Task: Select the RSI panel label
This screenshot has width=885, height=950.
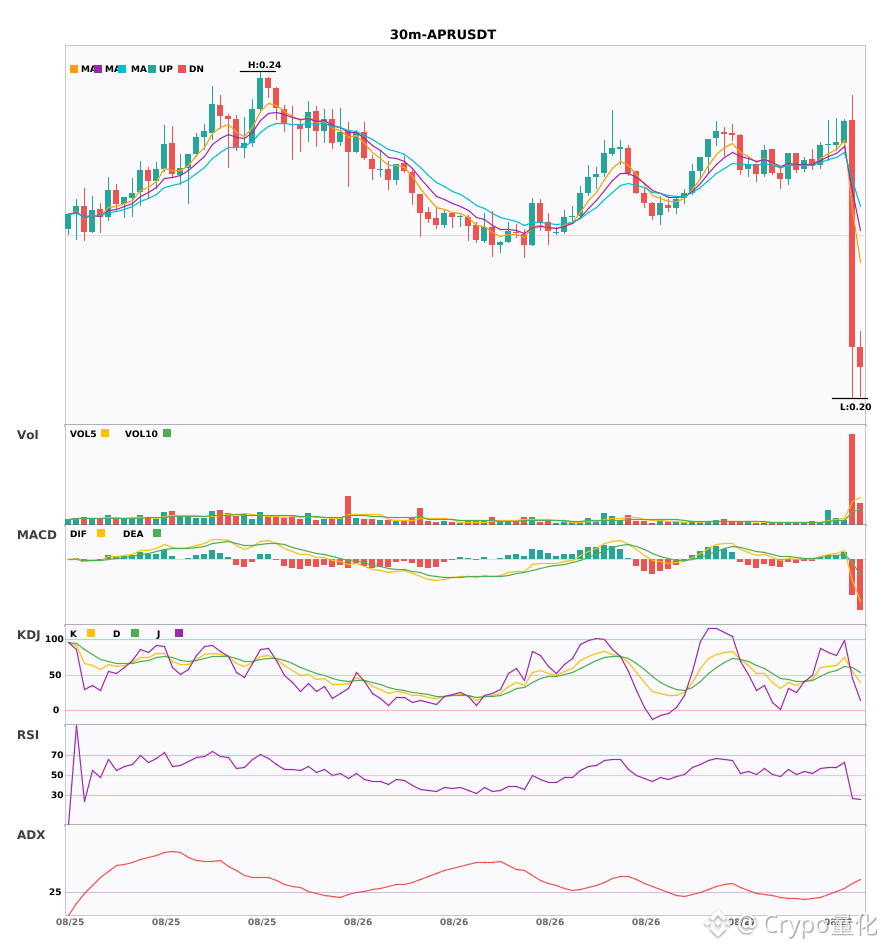Action: click(28, 735)
